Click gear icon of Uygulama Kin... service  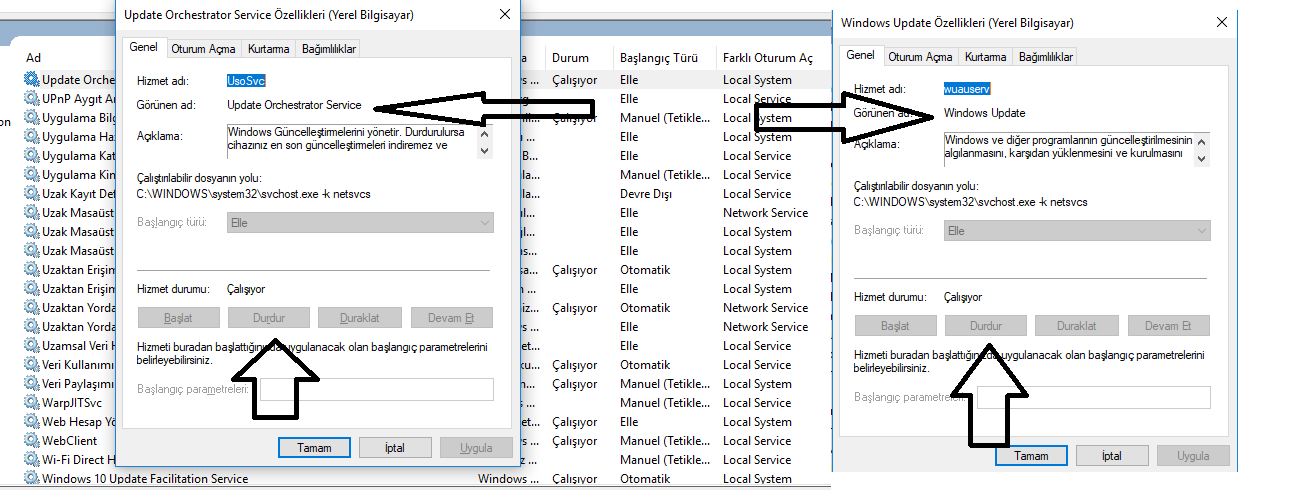tap(32, 175)
